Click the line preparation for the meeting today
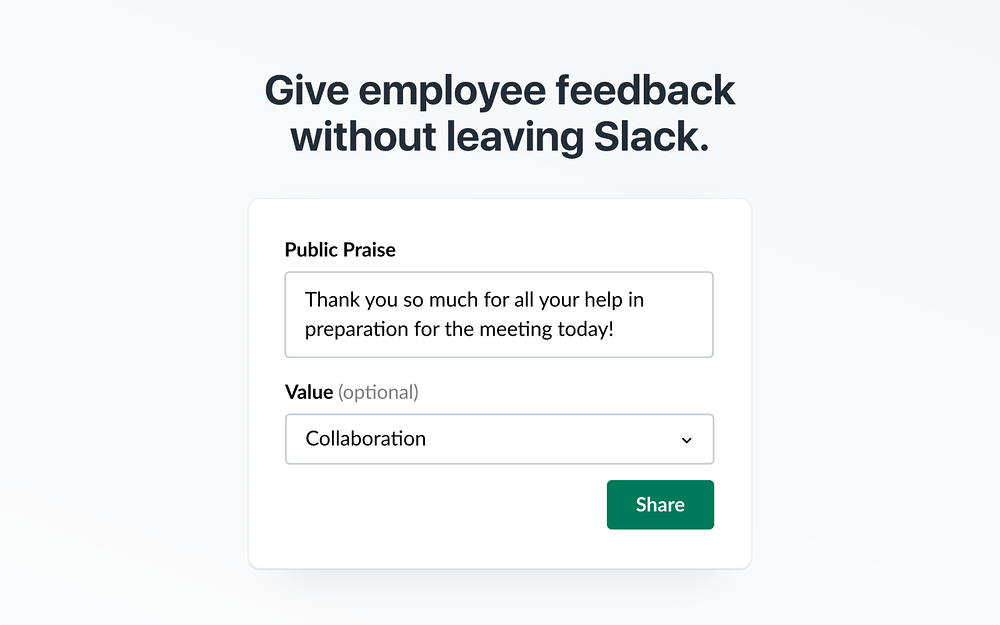 (459, 329)
